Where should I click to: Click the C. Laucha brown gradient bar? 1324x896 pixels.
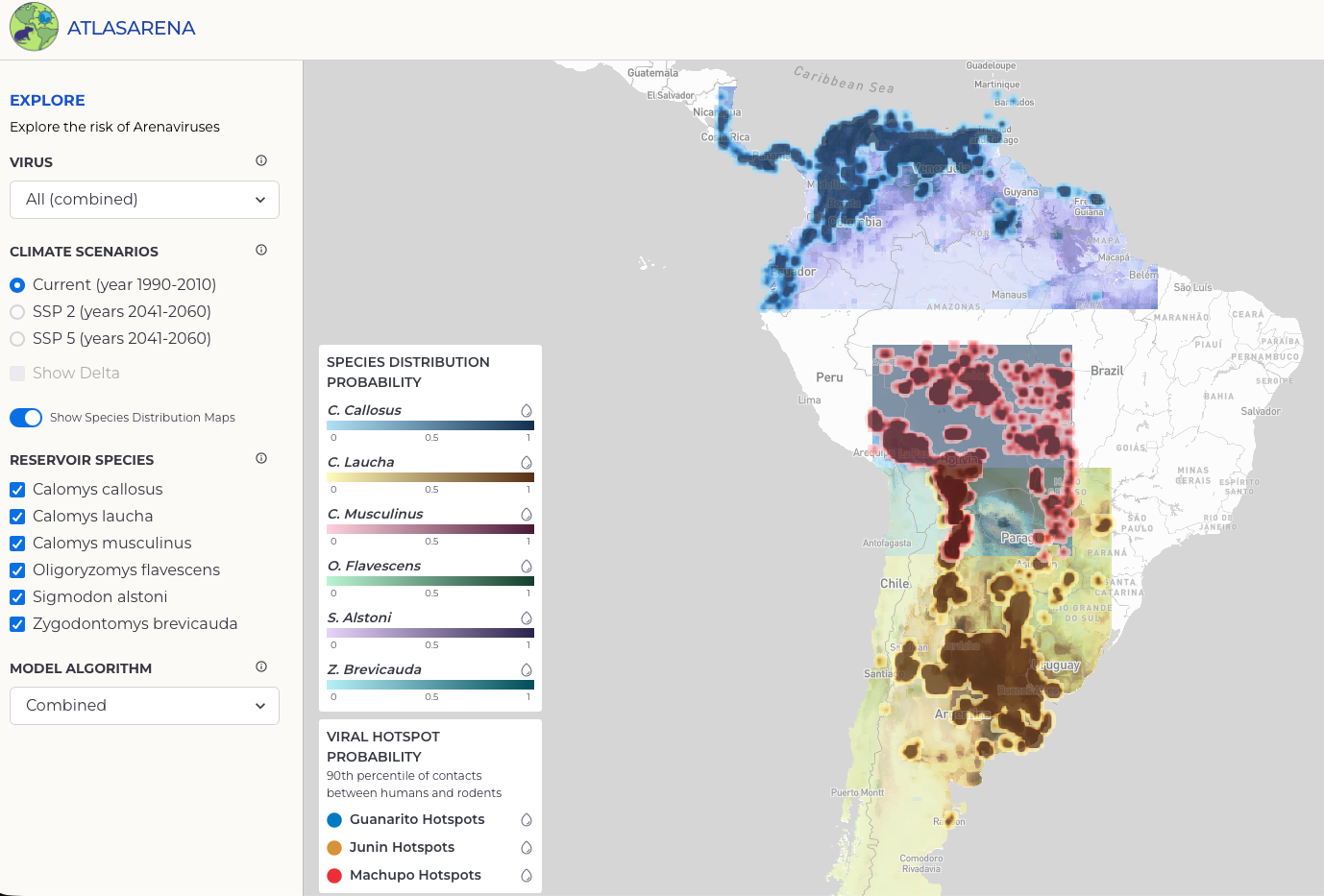pyautogui.click(x=430, y=477)
